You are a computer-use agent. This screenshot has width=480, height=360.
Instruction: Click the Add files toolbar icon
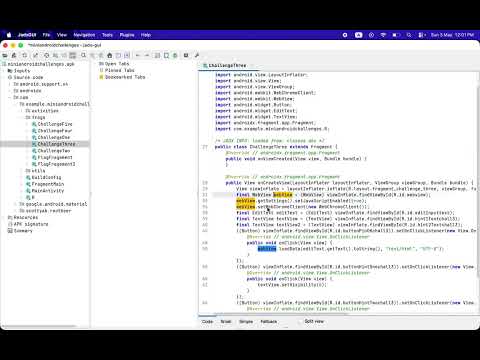[14, 55]
